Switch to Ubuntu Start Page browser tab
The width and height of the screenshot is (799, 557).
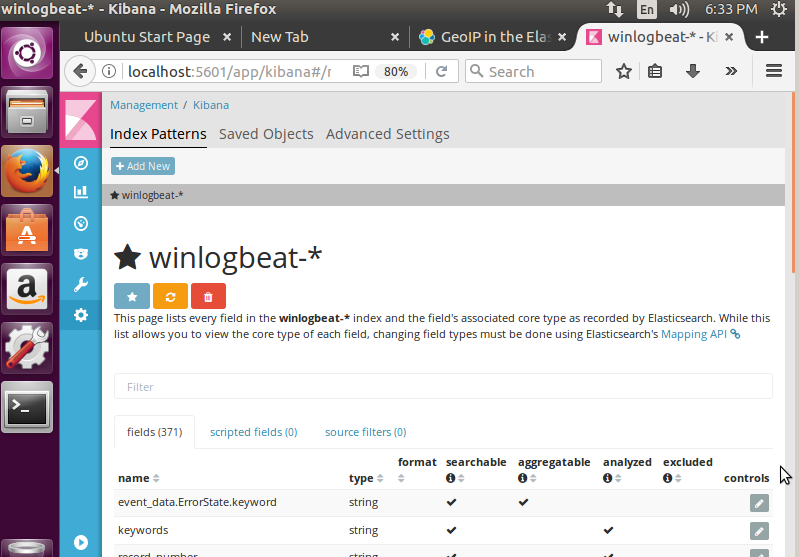(x=147, y=37)
